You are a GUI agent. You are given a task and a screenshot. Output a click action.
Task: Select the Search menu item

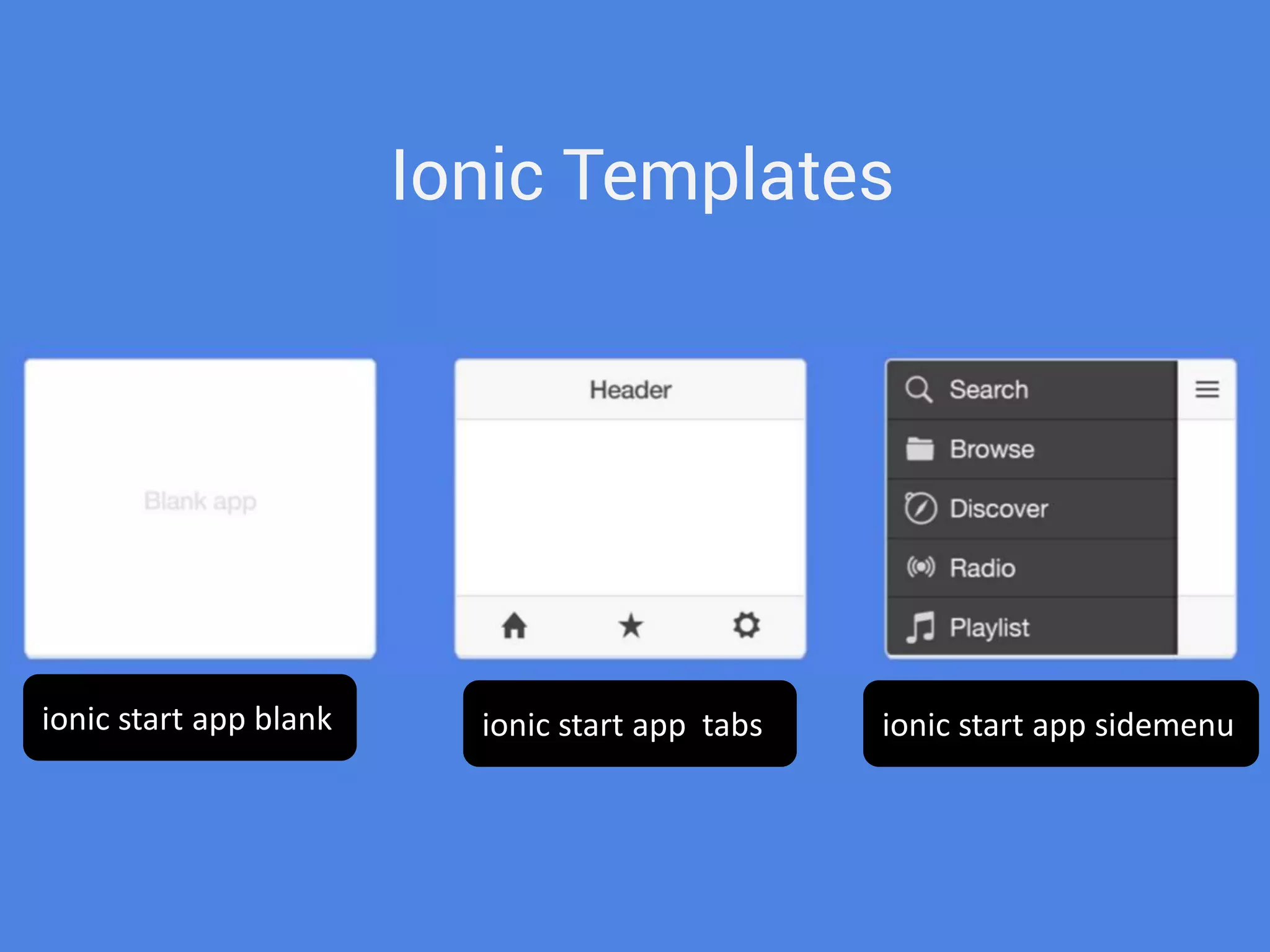[x=988, y=390]
